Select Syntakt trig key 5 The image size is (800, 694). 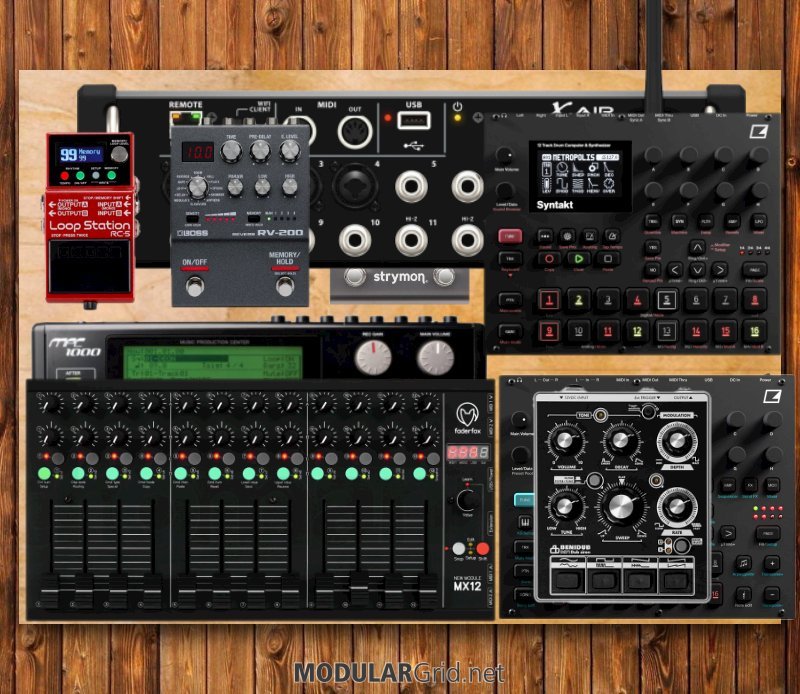click(666, 300)
